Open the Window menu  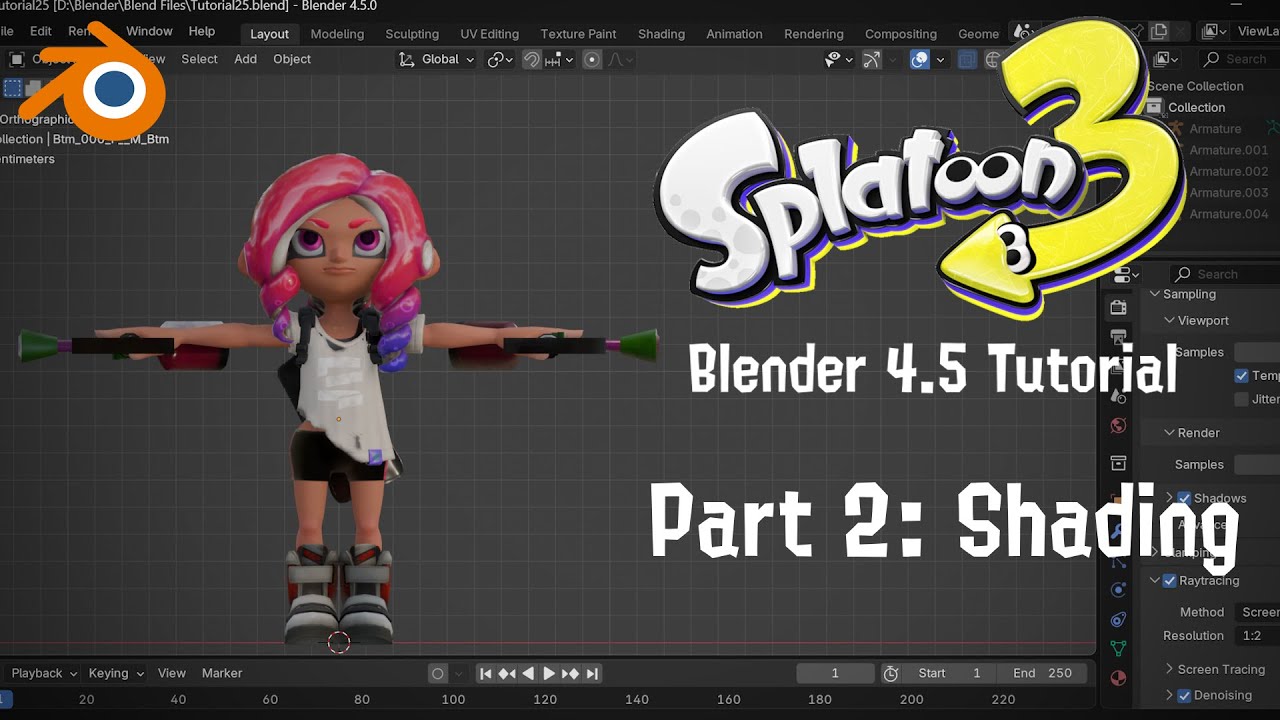(x=149, y=31)
